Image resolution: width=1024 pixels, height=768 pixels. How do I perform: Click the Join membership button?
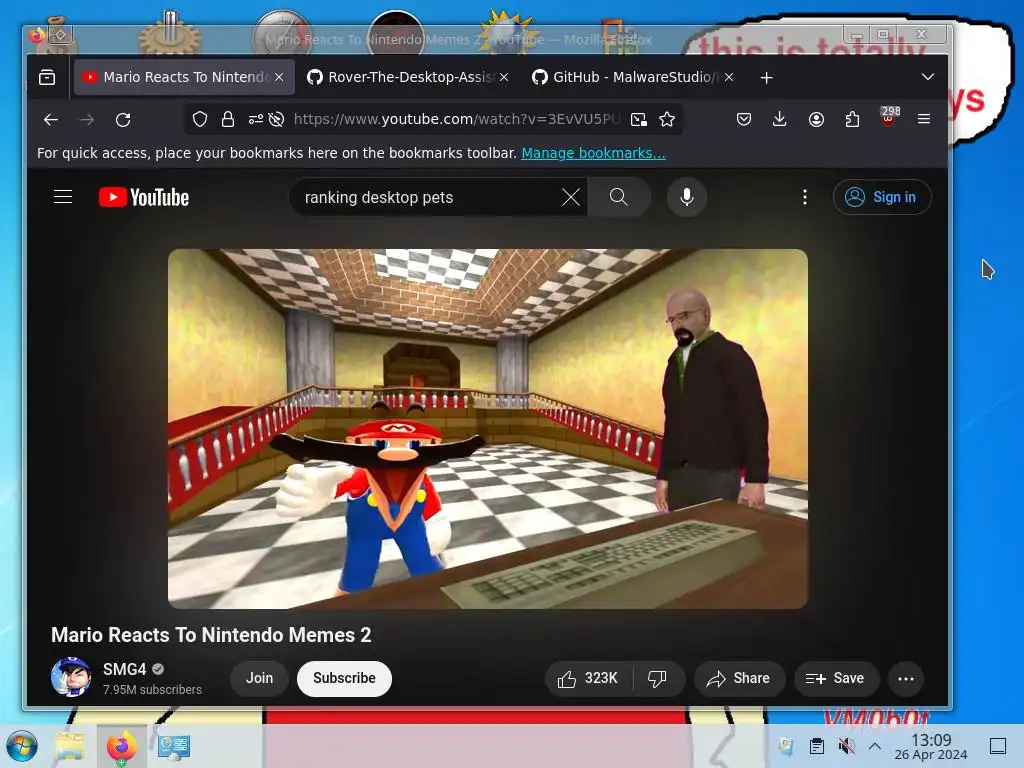[x=259, y=679]
